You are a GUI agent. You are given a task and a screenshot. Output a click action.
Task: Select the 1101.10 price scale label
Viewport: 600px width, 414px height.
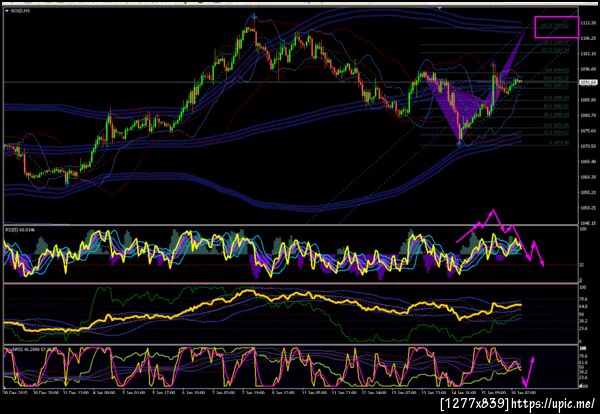pyautogui.click(x=589, y=54)
